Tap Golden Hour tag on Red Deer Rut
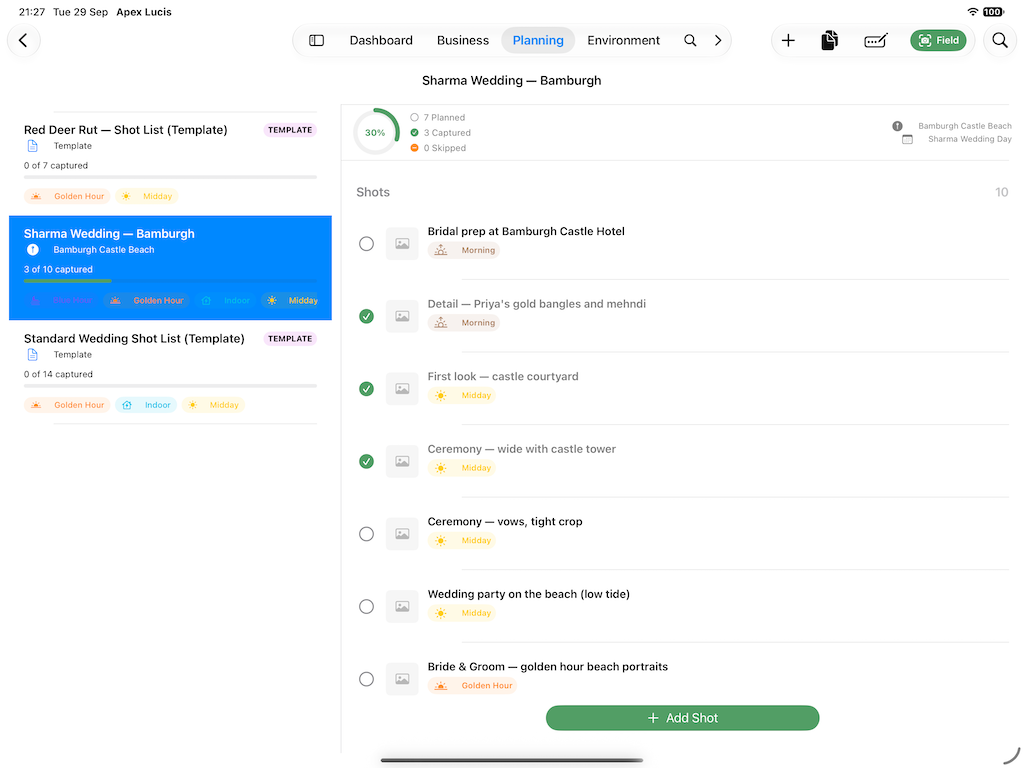Viewport: 1024px width, 768px height. 67,196
